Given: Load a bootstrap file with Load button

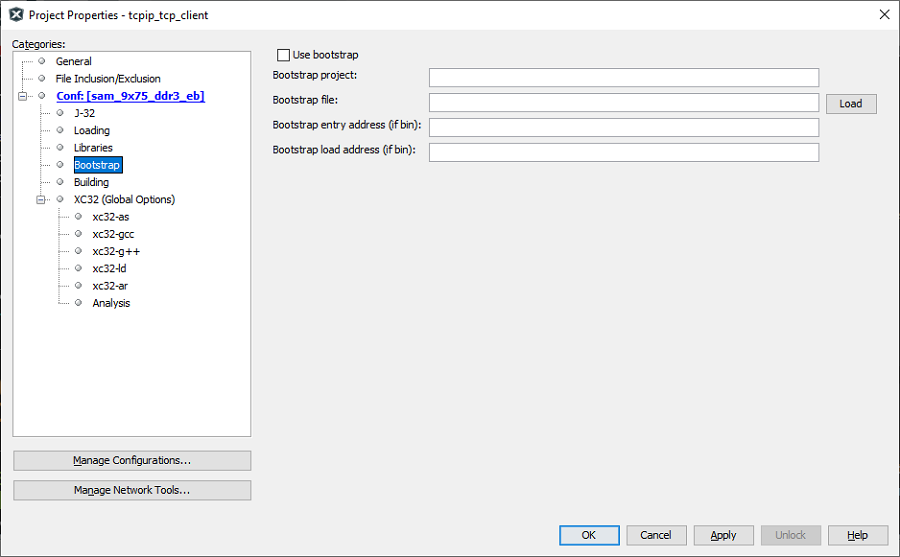Looking at the screenshot, I should 851,104.
